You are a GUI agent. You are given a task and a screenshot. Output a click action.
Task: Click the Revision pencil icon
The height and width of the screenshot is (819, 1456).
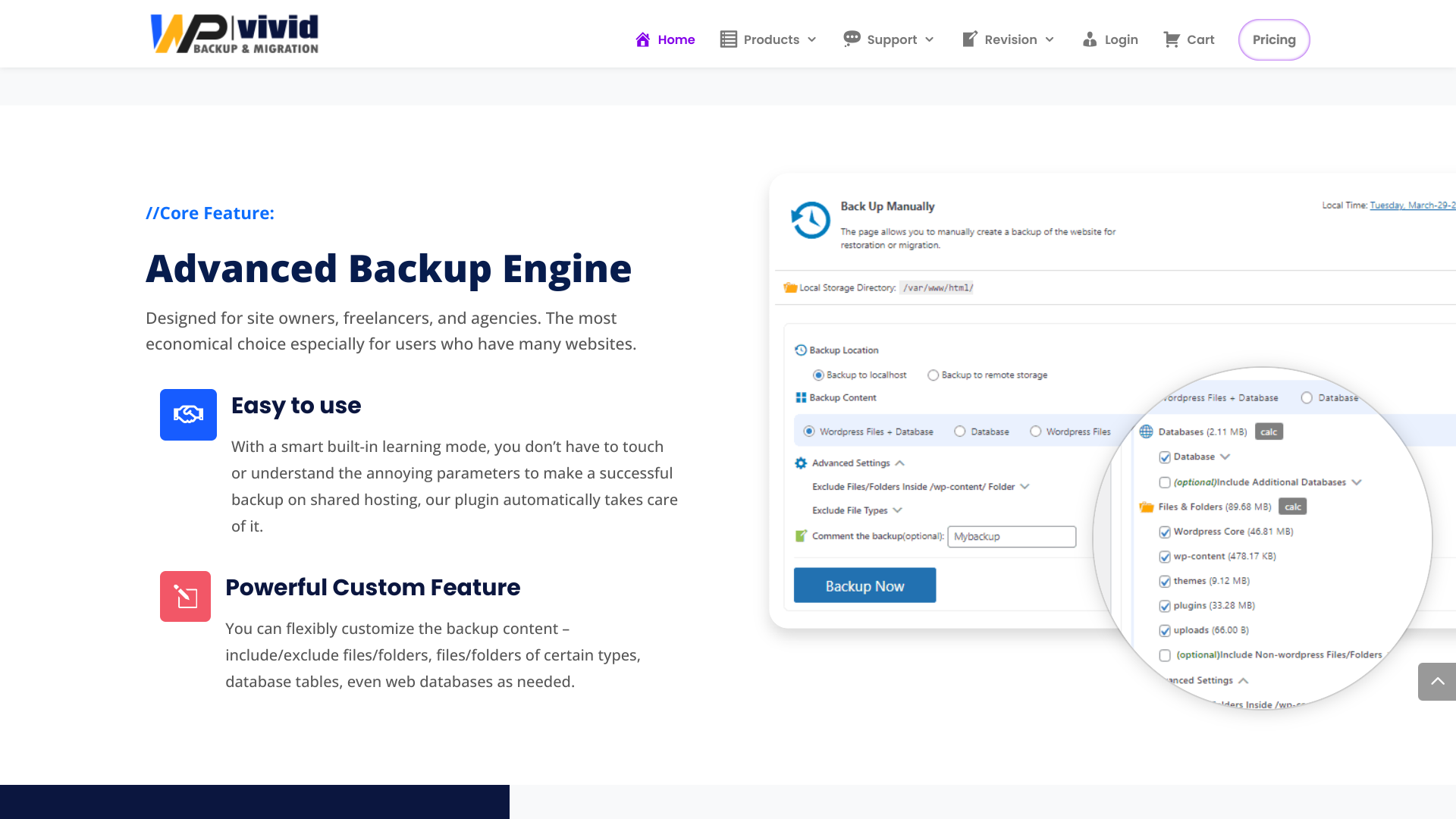[x=968, y=39]
